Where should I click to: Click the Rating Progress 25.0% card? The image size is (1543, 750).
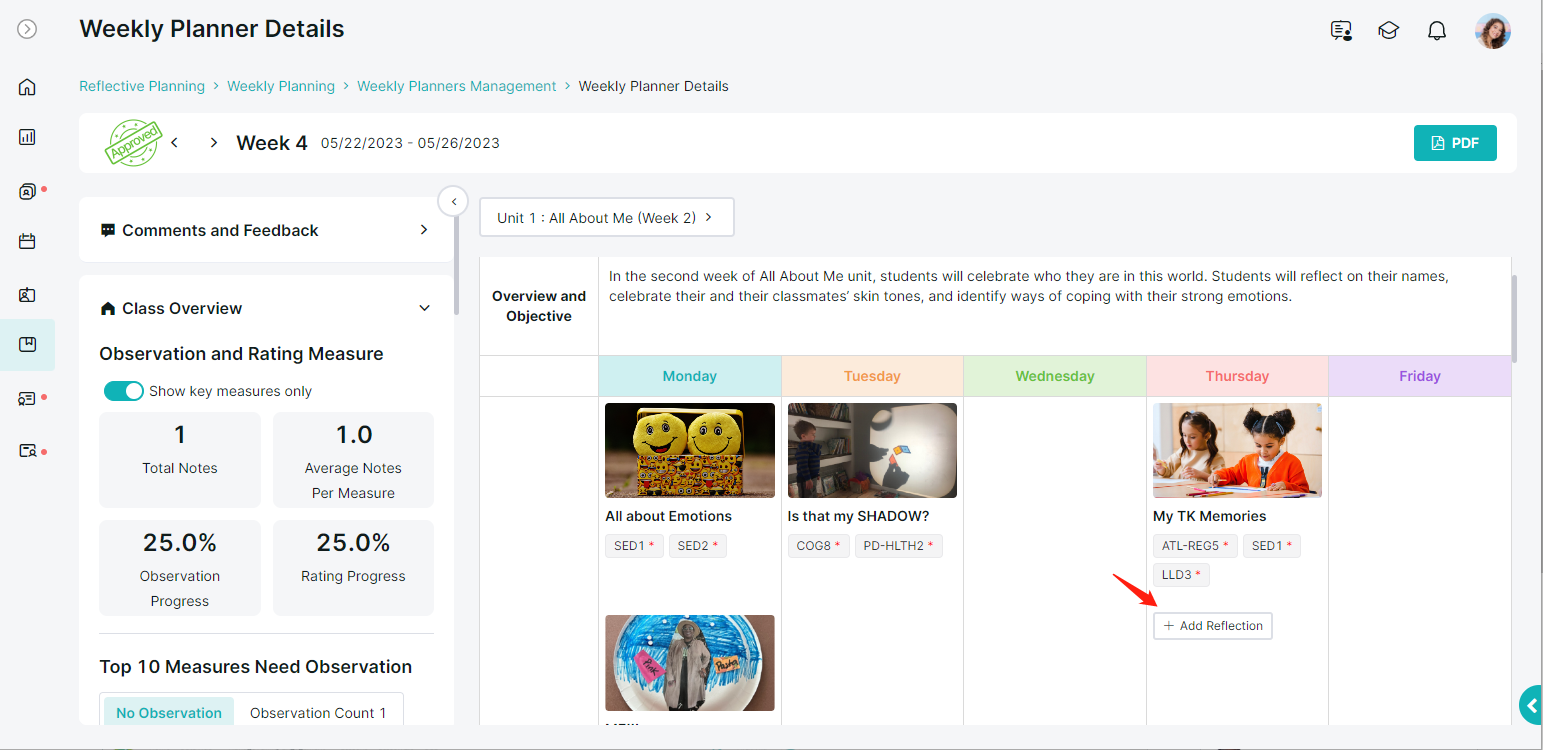point(353,568)
